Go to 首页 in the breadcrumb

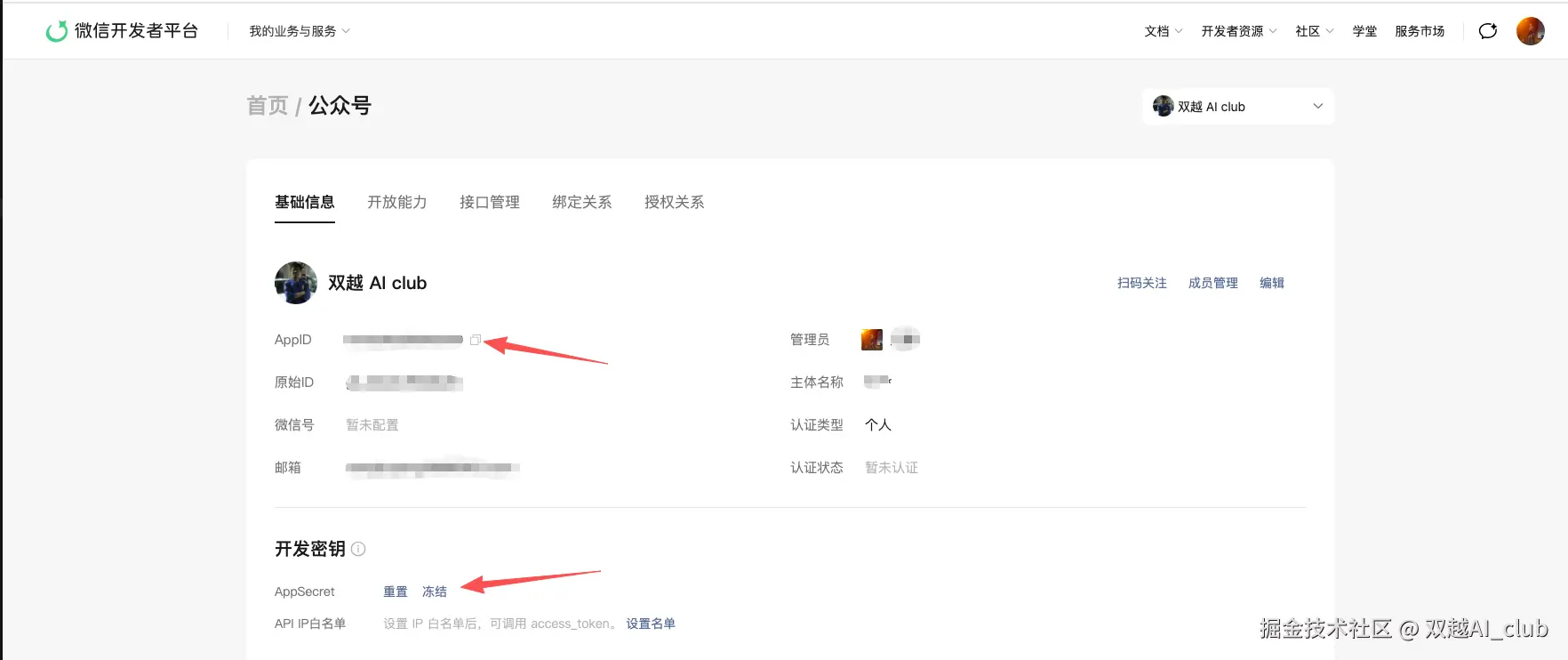[268, 106]
